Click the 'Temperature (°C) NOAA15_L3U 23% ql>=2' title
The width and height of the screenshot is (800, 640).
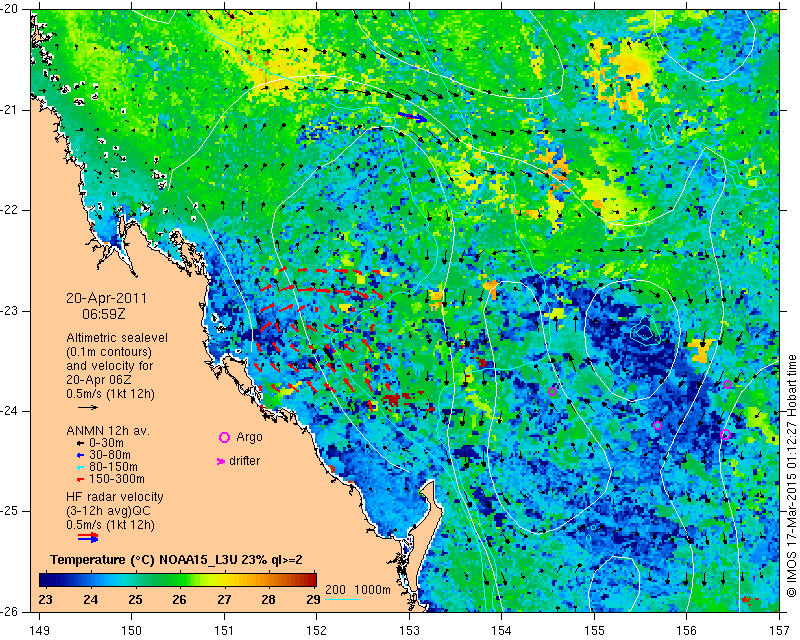(176, 560)
